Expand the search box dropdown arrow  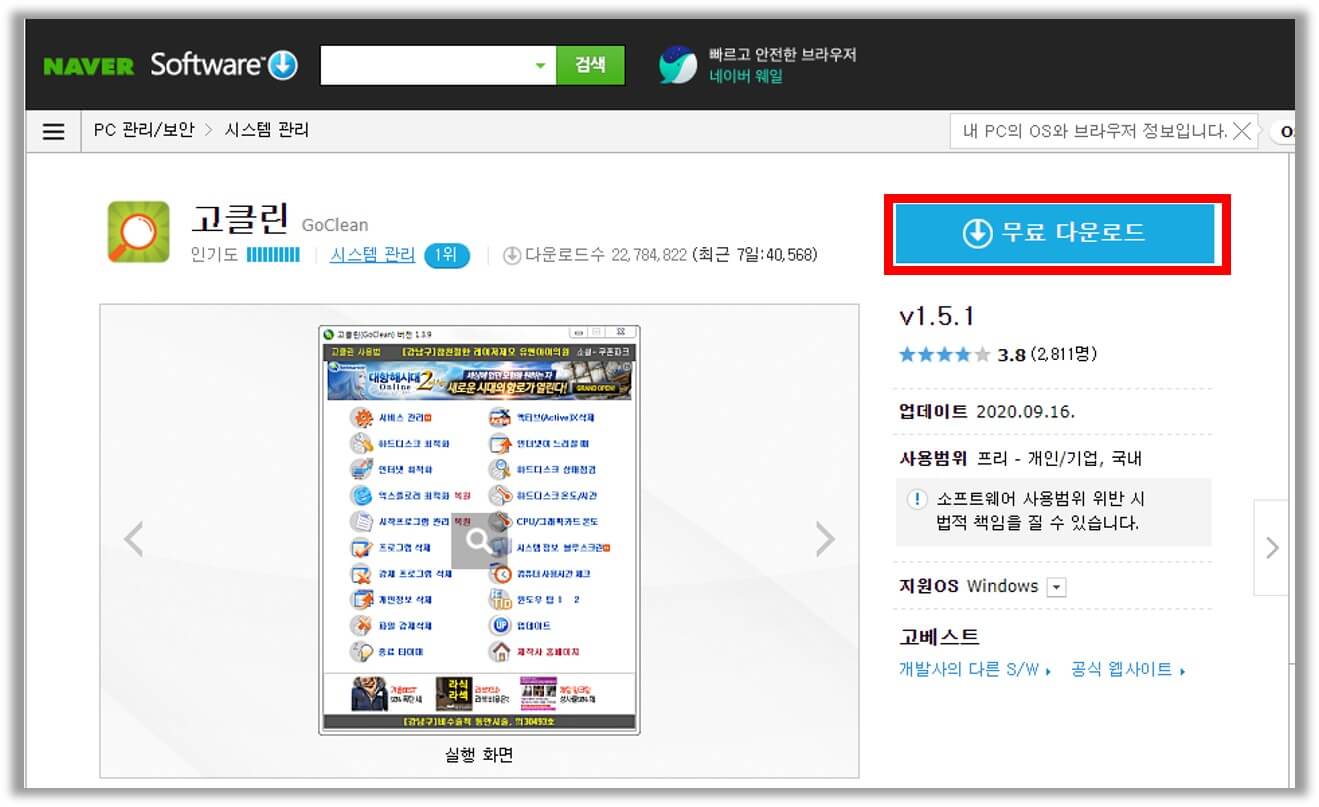(x=541, y=66)
